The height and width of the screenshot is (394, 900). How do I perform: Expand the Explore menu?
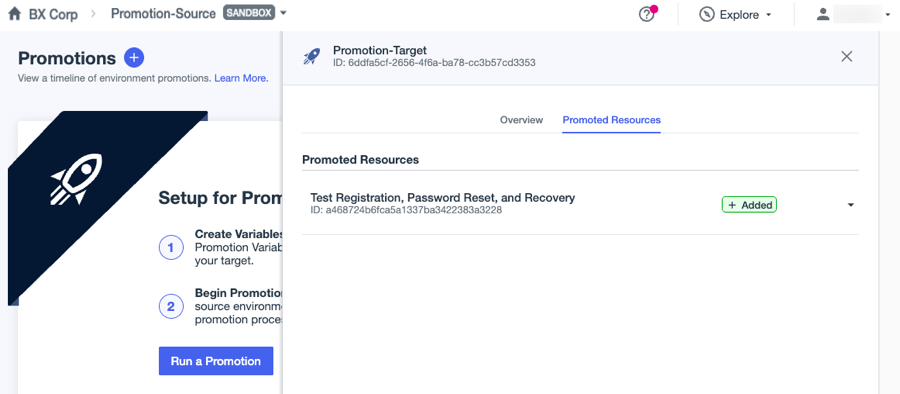click(x=769, y=16)
